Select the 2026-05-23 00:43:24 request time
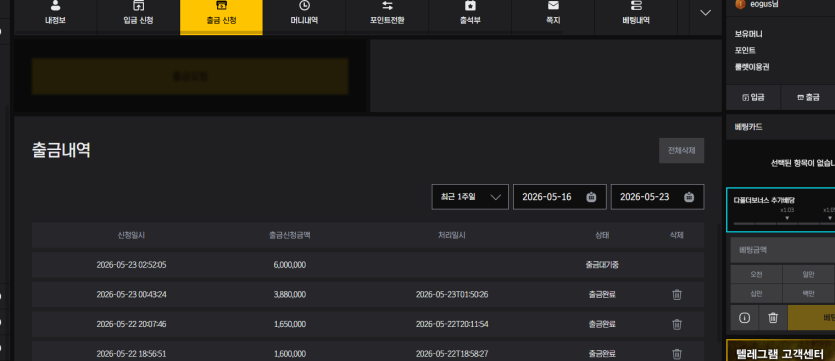Viewport: 835px width, 361px height. 131,294
